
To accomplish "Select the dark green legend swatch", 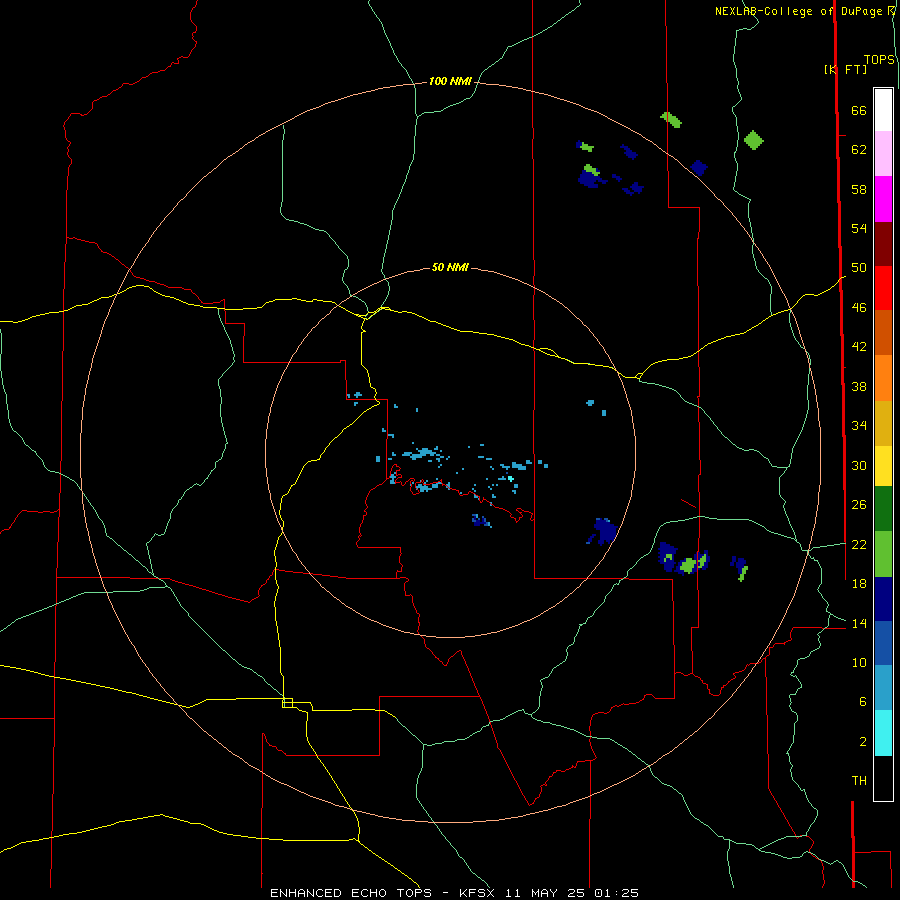I will (x=883, y=509).
